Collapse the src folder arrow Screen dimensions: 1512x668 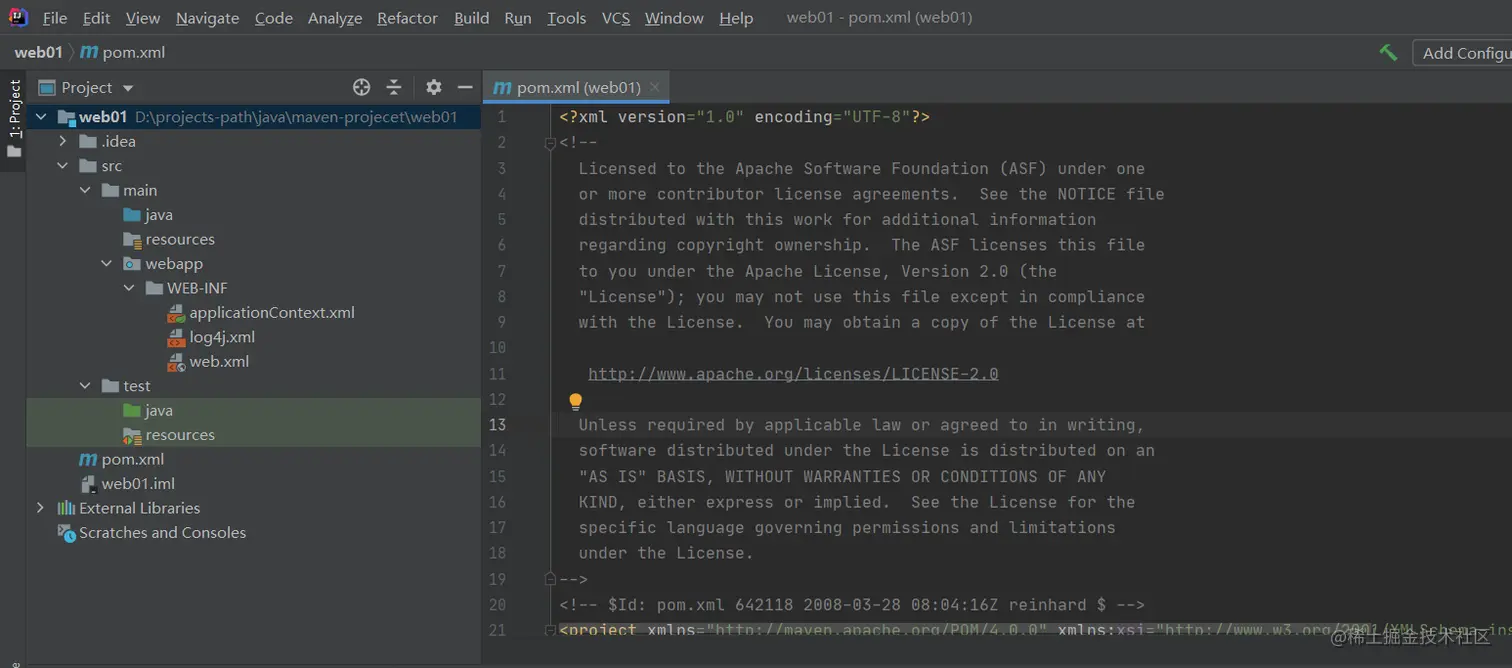63,166
